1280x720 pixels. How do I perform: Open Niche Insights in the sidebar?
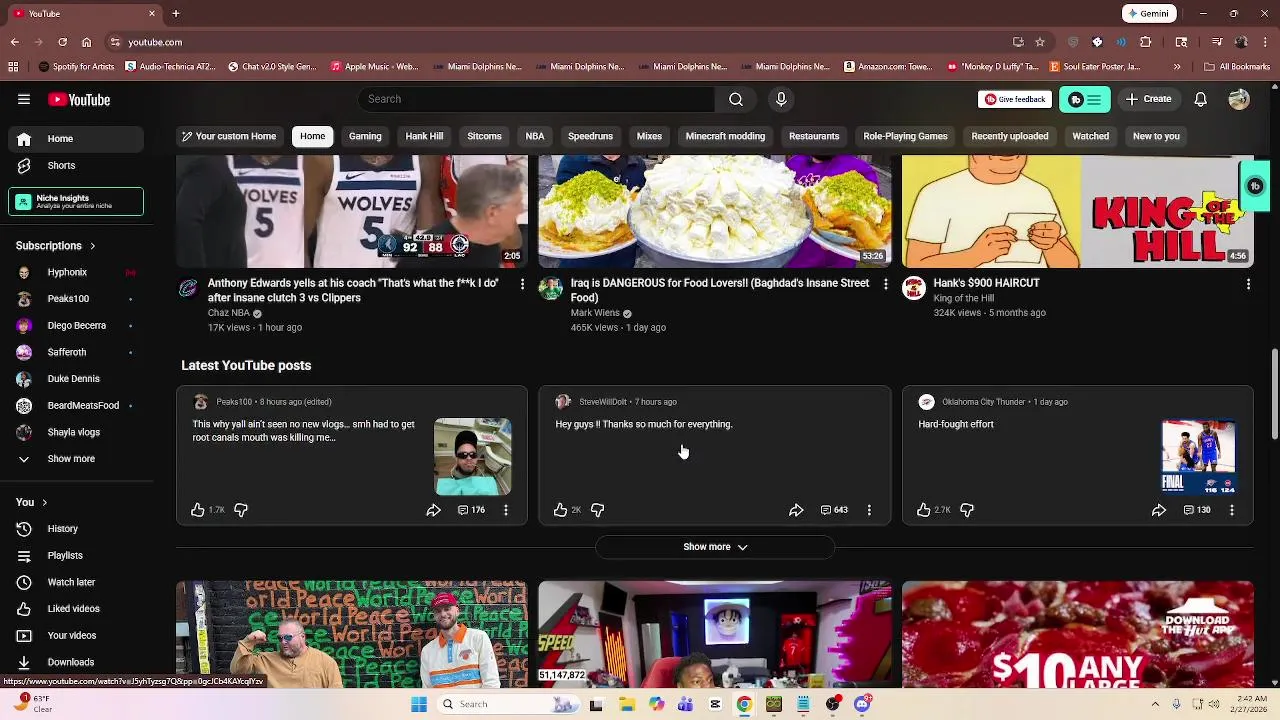[76, 201]
